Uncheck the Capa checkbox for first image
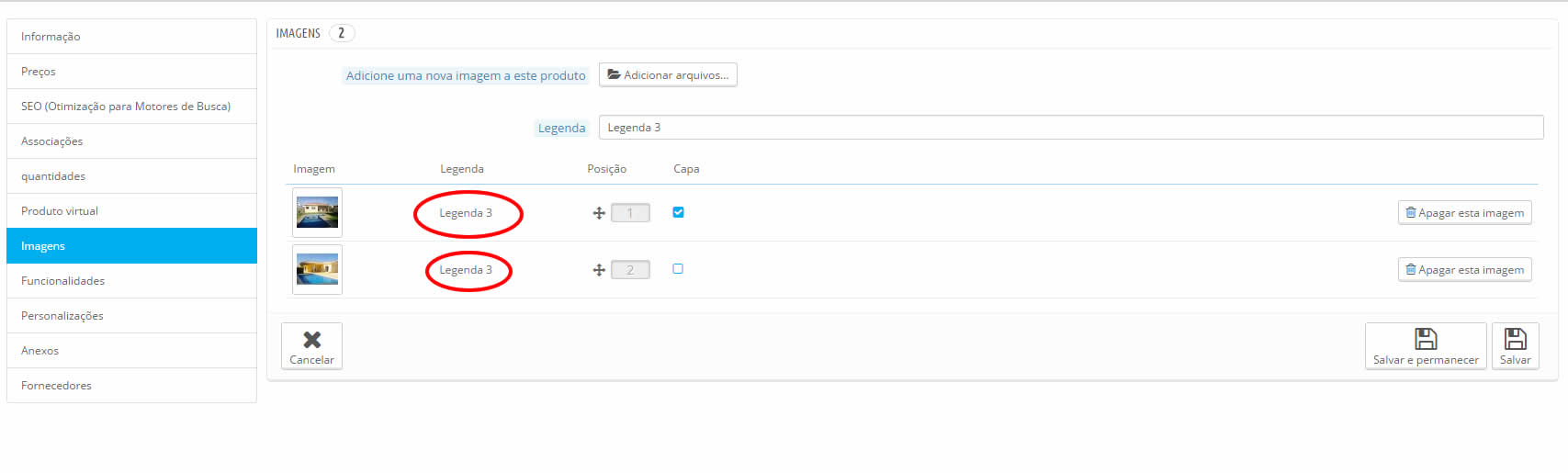 (678, 212)
